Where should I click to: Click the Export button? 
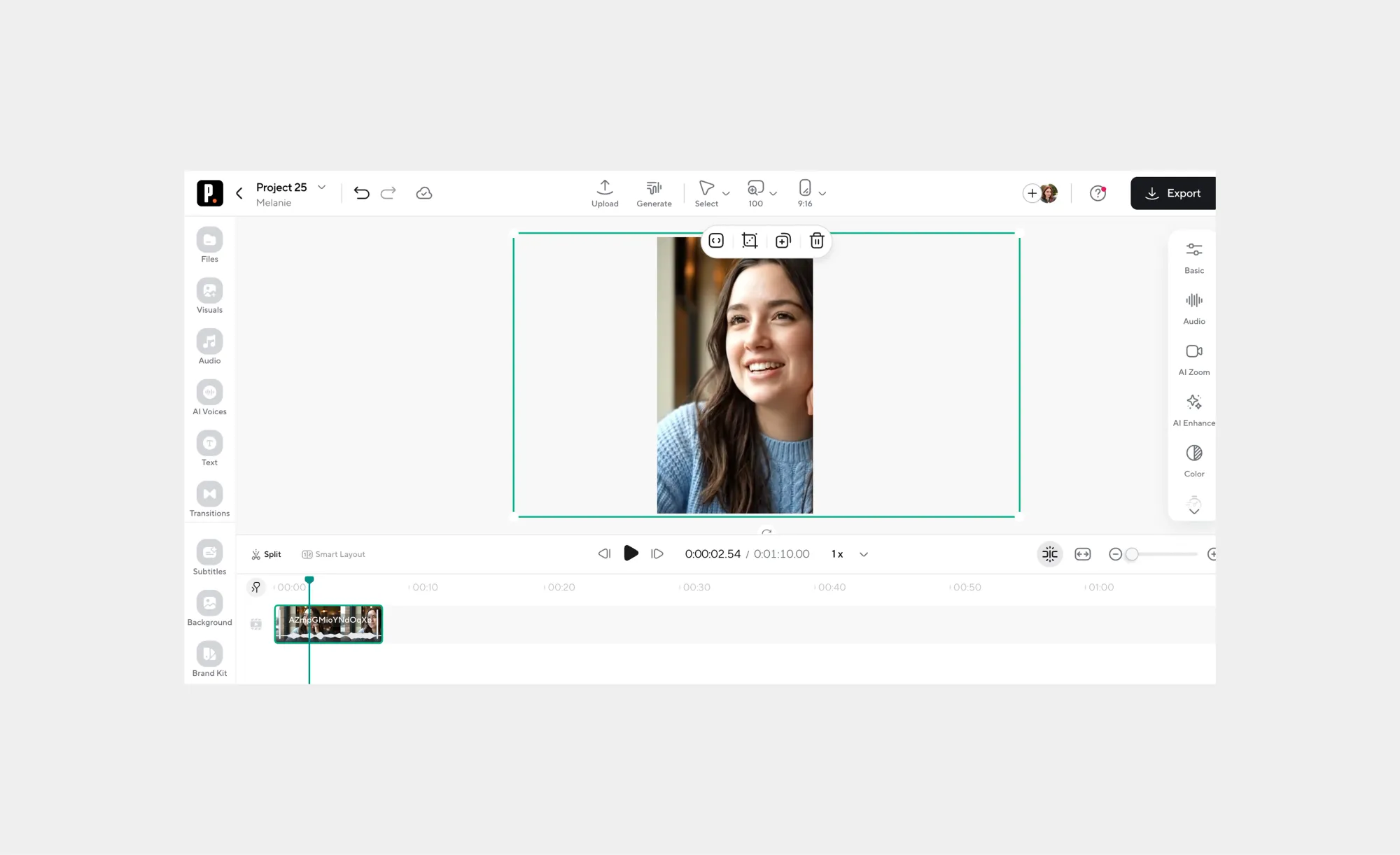[1172, 193]
